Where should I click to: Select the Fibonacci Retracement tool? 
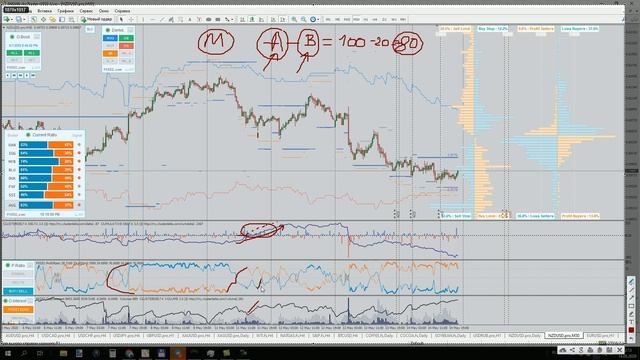click(181, 19)
